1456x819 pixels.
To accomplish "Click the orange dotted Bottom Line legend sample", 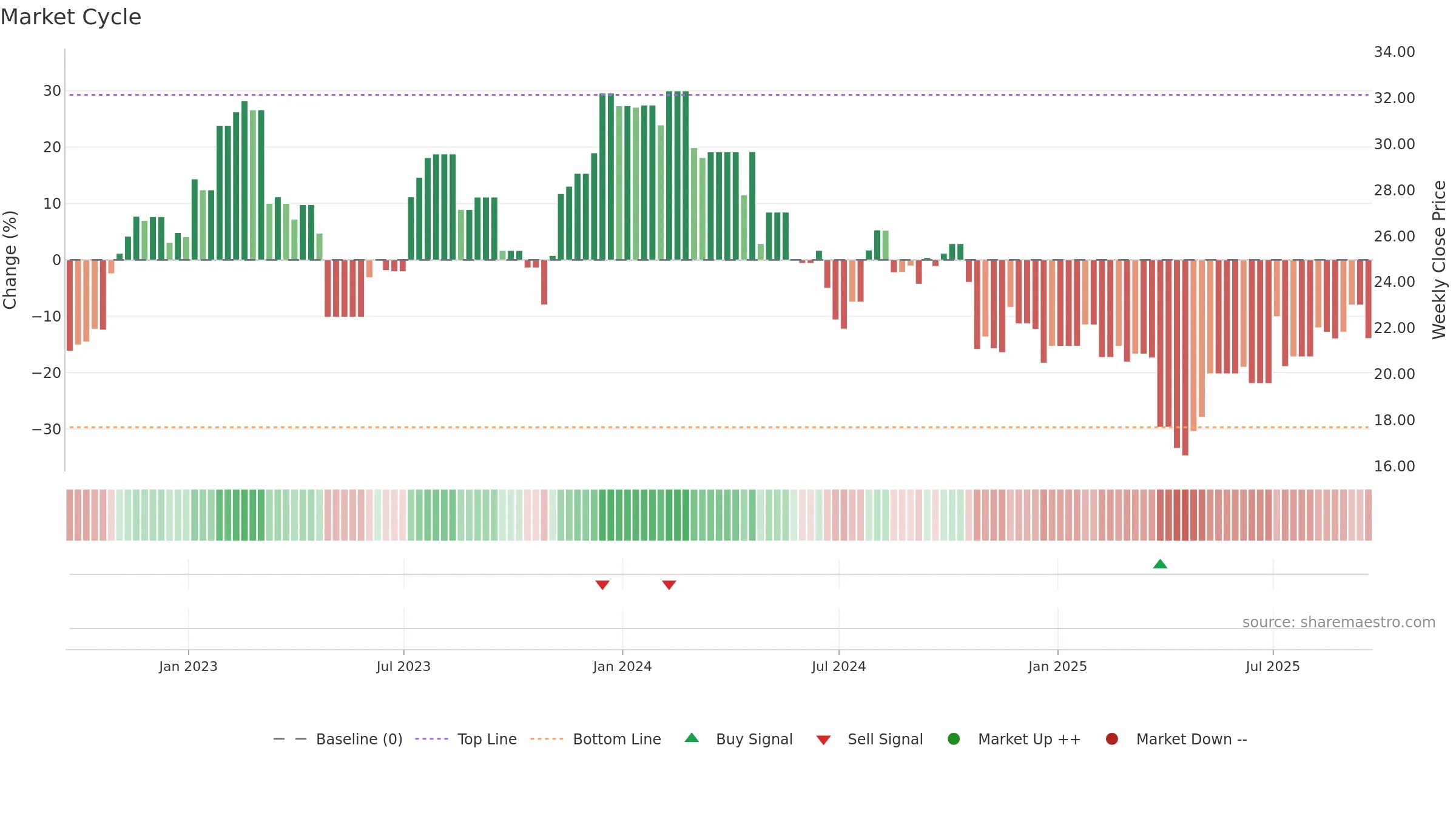I will 547,739.
